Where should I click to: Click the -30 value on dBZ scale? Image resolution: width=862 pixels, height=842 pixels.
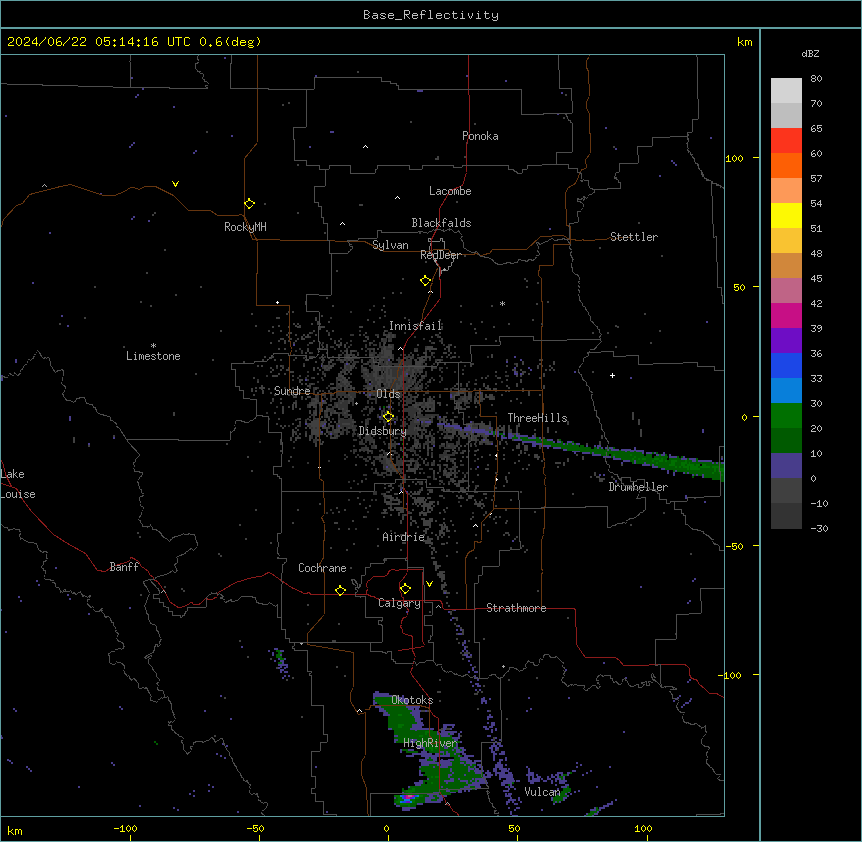point(819,528)
